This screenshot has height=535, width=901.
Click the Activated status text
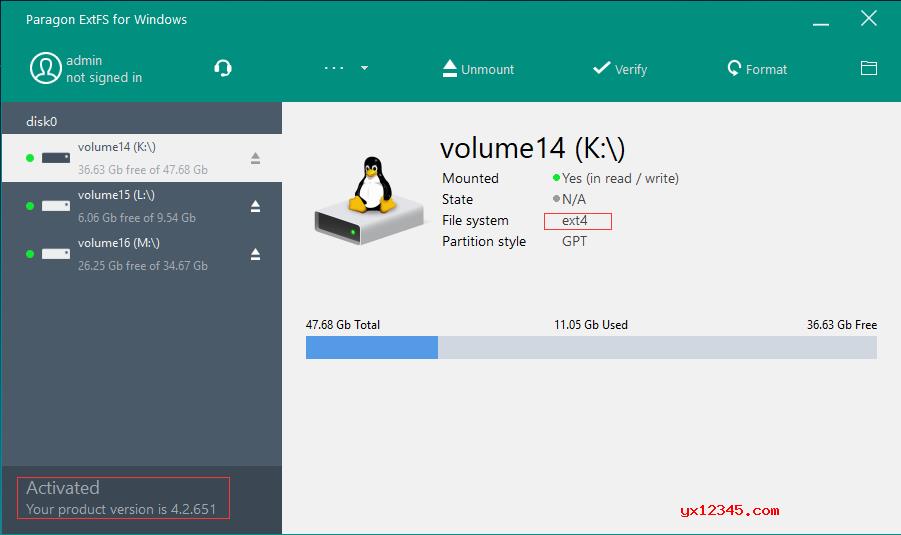click(x=63, y=488)
